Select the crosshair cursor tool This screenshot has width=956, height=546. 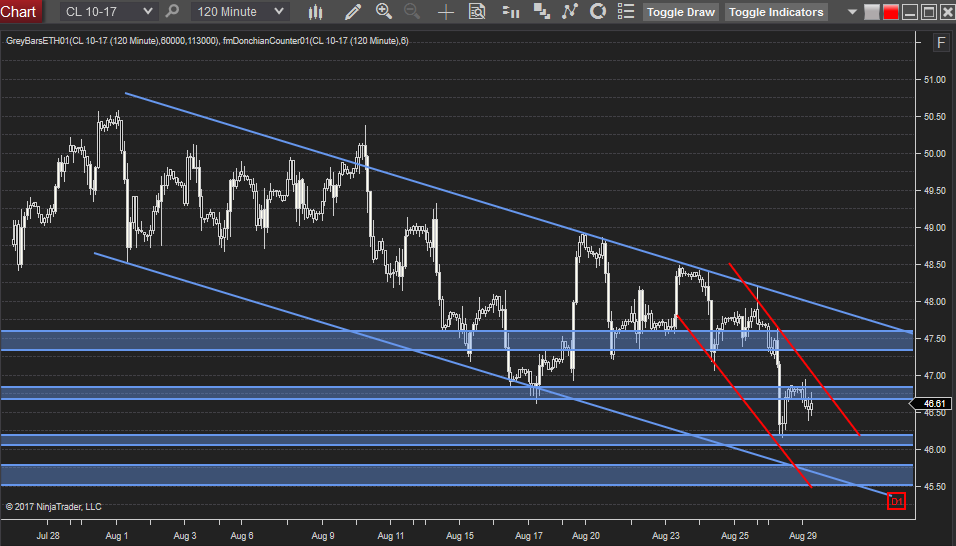[x=446, y=12]
